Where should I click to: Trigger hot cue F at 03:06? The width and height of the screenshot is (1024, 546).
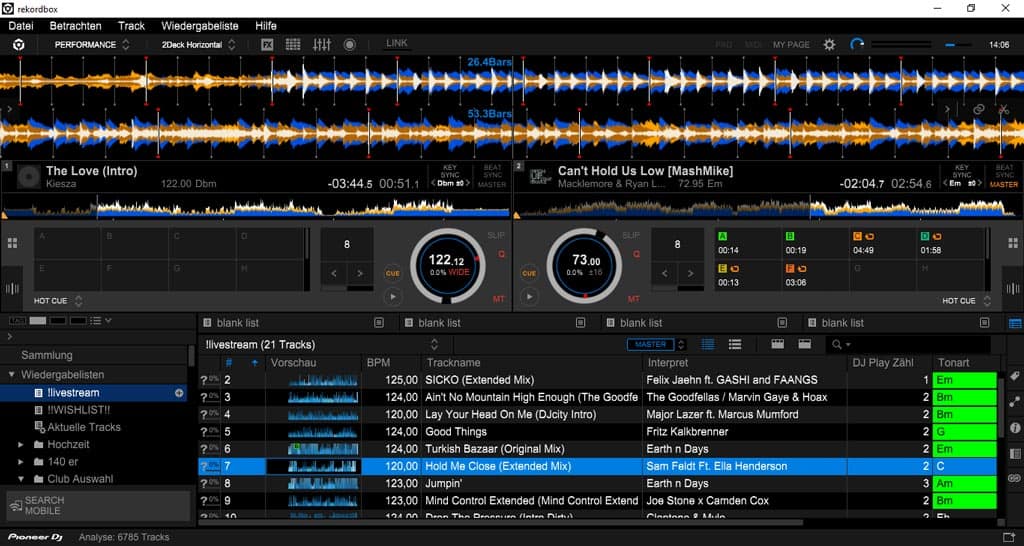tap(814, 275)
